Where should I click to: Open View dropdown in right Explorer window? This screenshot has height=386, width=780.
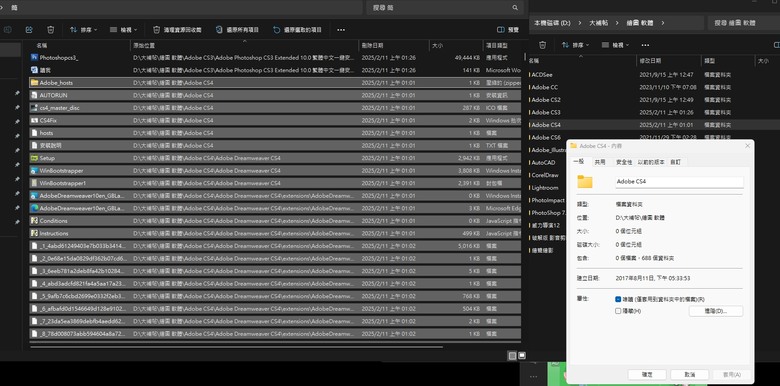pos(615,45)
